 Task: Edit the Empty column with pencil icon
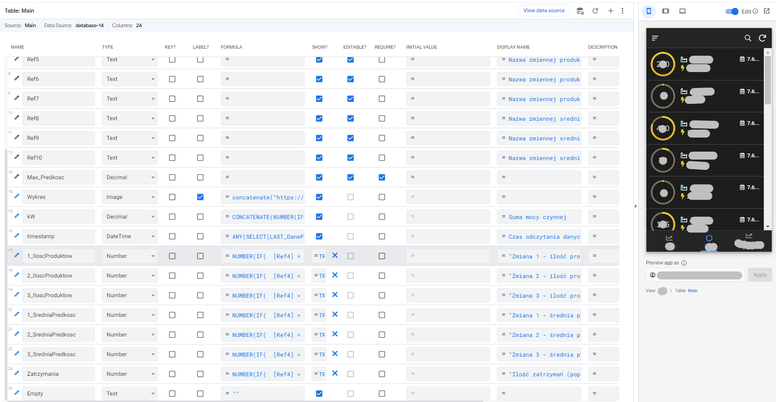[x=16, y=393]
